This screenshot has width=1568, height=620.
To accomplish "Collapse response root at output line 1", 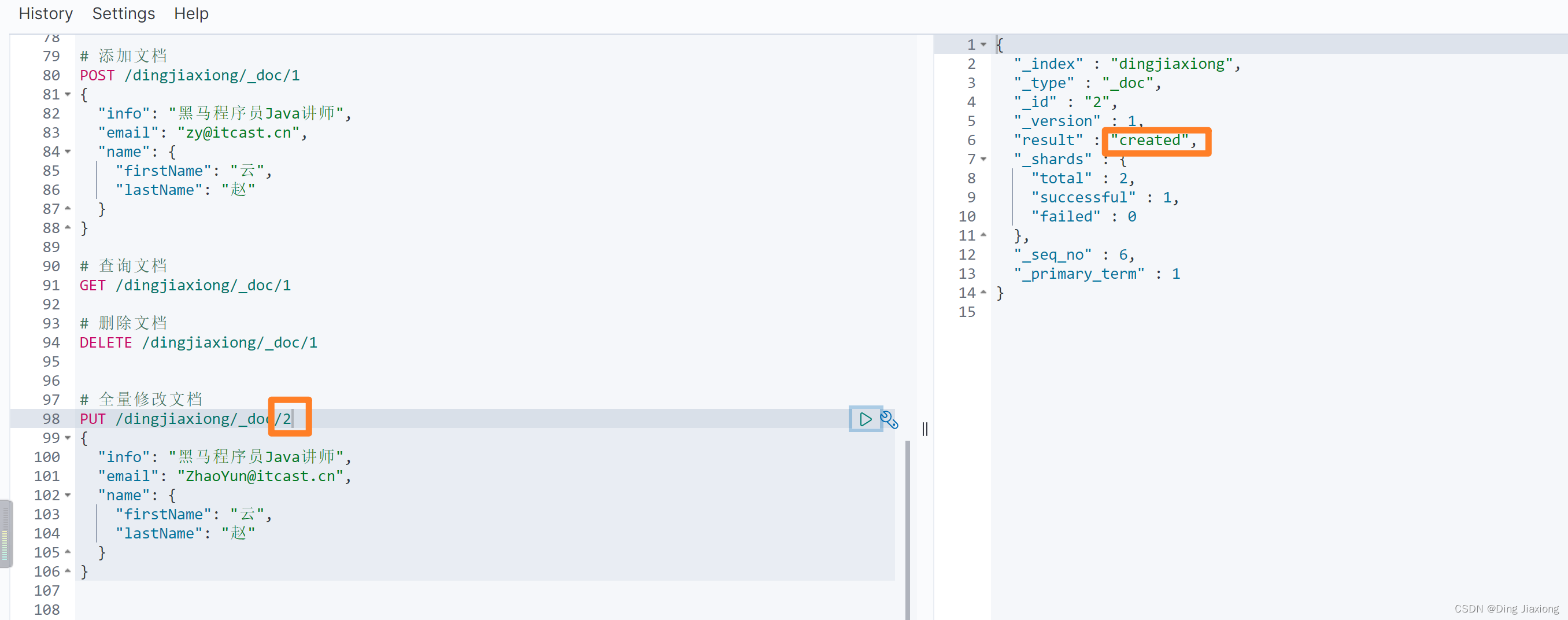I will click(983, 45).
